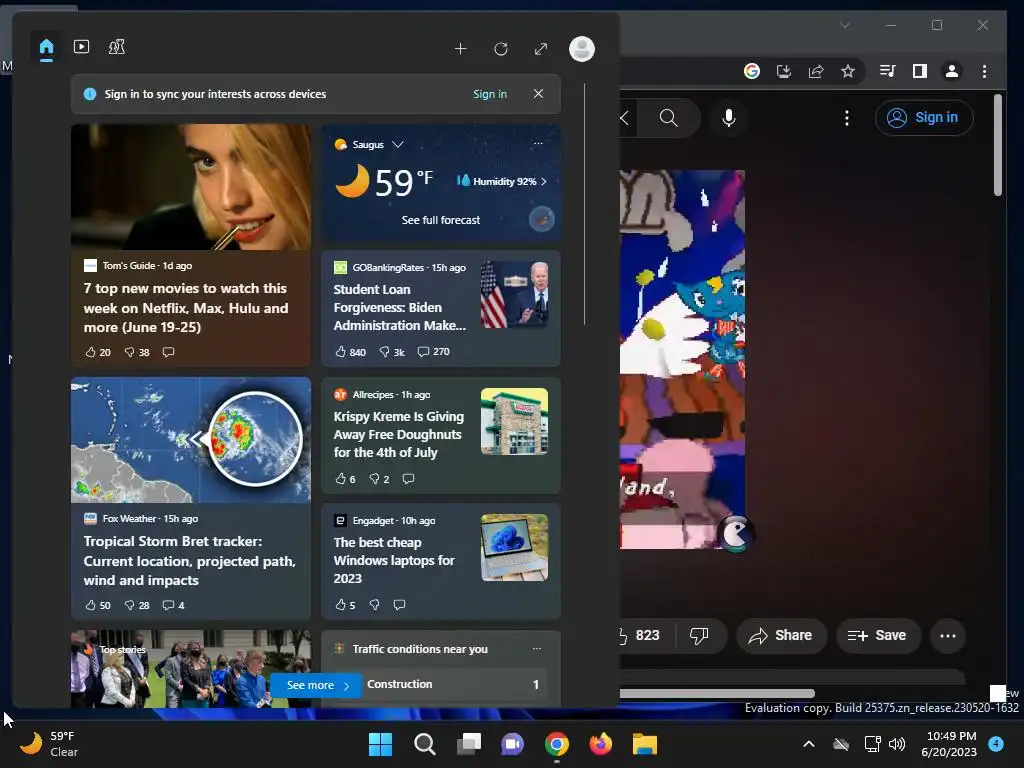Open comments on Student Loan article
Viewport: 1024px width, 768px height.
[434, 351]
